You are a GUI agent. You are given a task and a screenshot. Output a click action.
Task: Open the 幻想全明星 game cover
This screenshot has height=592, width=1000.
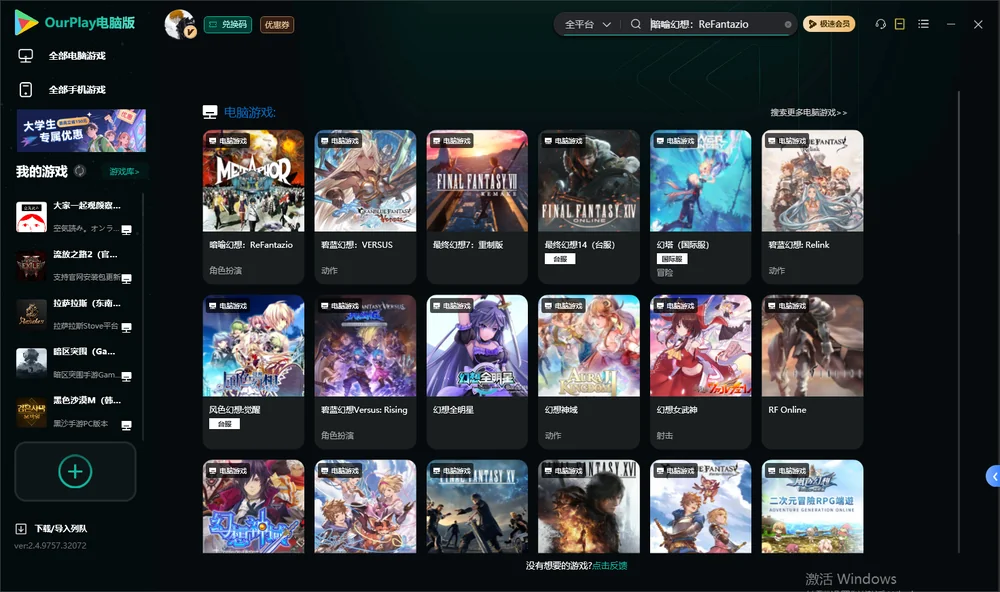(x=477, y=346)
